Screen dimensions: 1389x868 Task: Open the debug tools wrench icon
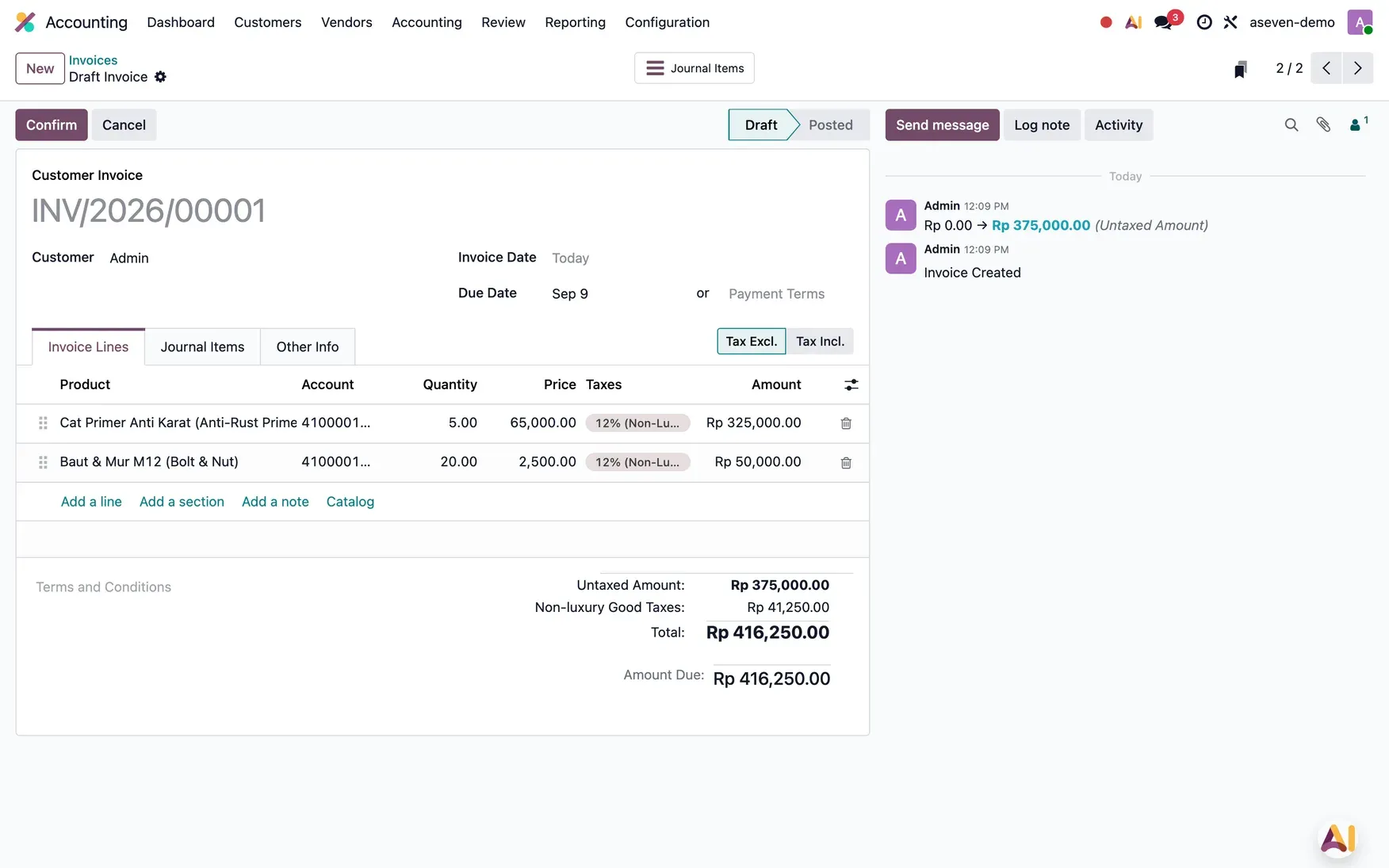pyautogui.click(x=1230, y=22)
